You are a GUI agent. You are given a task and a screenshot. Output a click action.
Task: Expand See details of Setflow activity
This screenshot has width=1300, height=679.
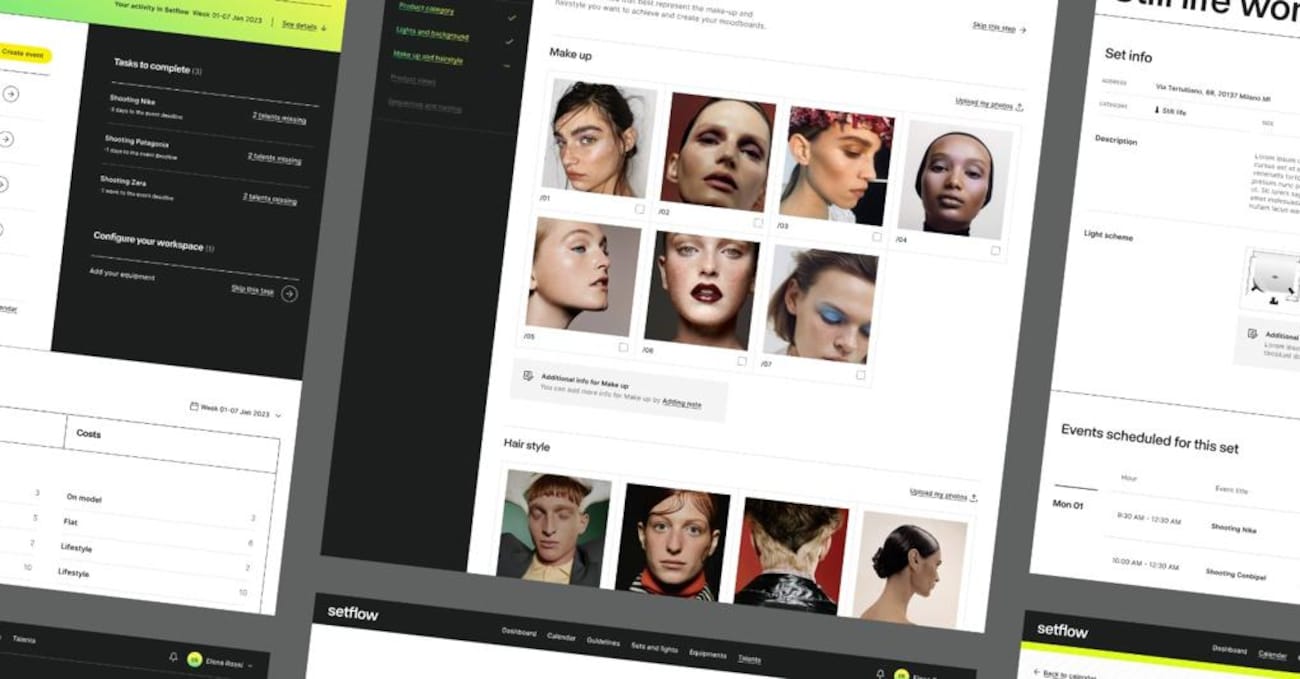pyautogui.click(x=304, y=26)
